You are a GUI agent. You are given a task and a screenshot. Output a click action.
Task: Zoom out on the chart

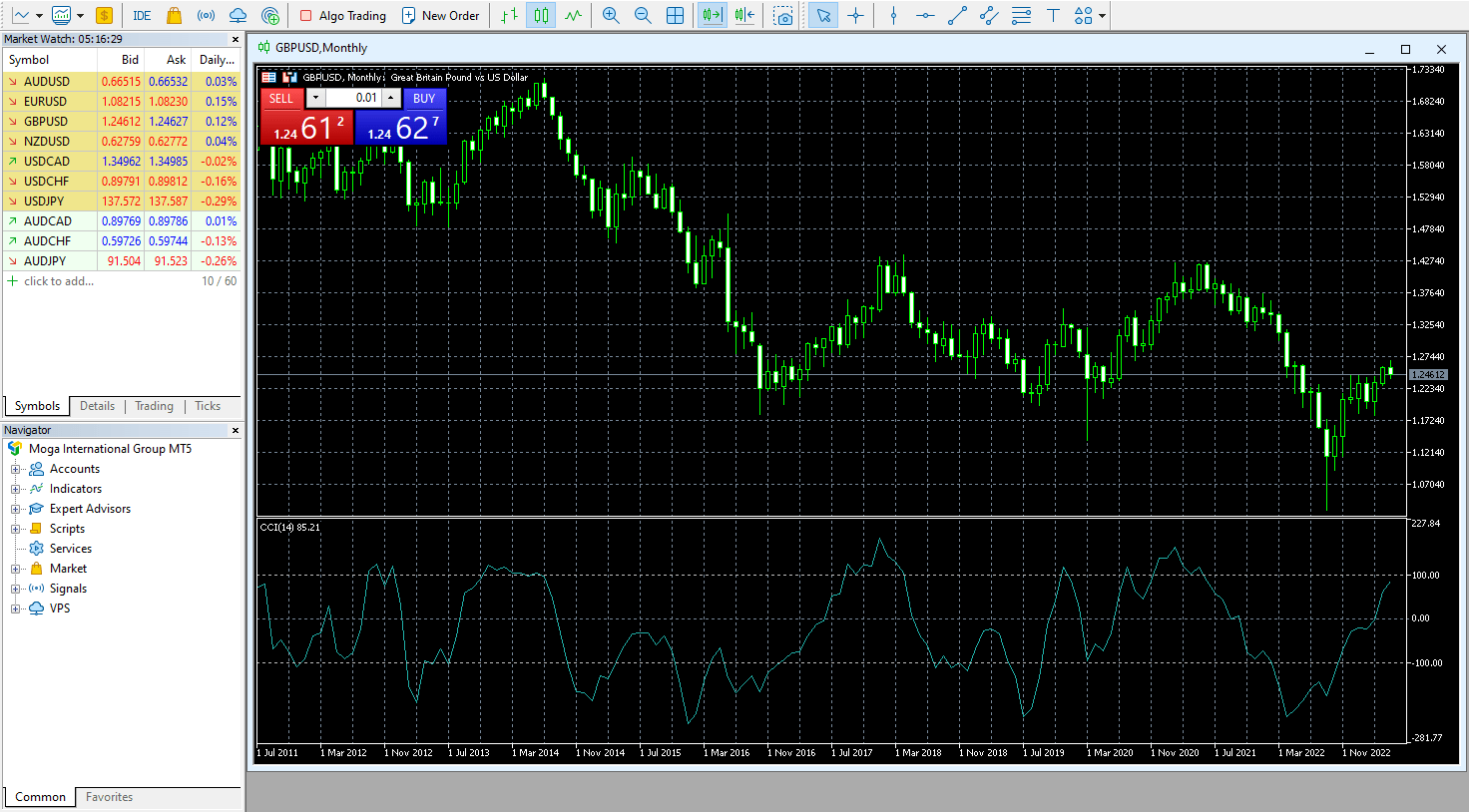[x=643, y=15]
